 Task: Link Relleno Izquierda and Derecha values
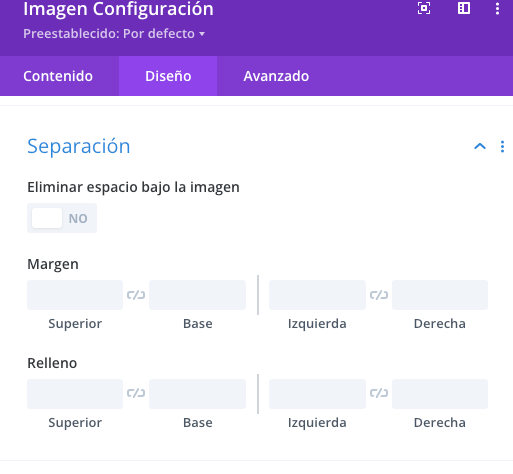[x=379, y=393]
